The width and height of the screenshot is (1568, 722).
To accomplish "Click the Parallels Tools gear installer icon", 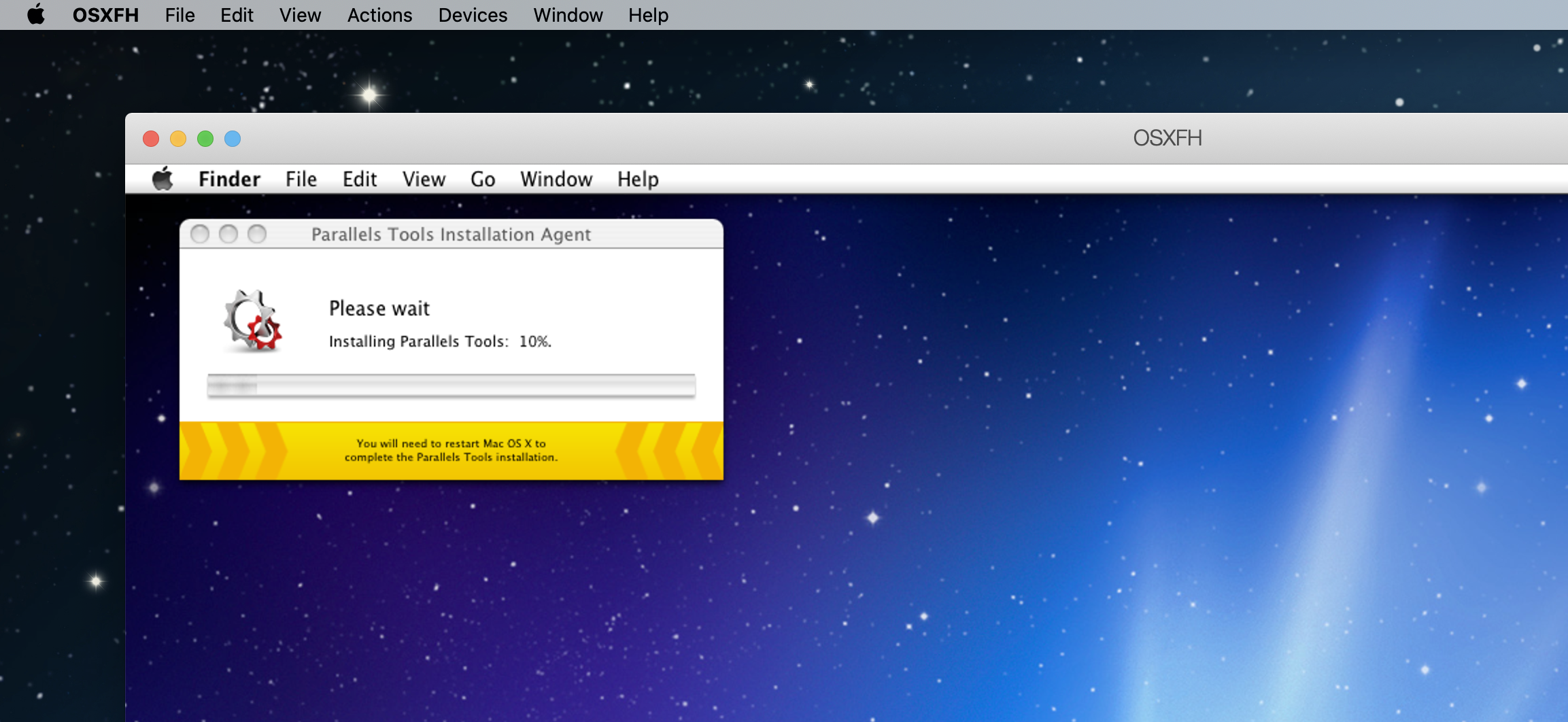I will coord(252,321).
